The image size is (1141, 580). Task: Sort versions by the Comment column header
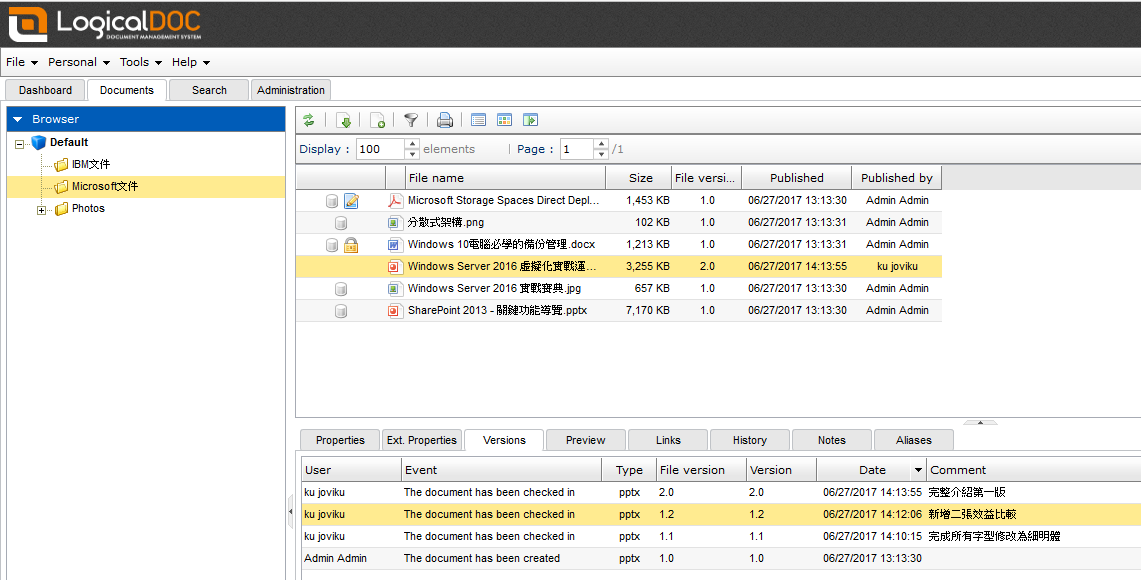pyautogui.click(x=1033, y=470)
